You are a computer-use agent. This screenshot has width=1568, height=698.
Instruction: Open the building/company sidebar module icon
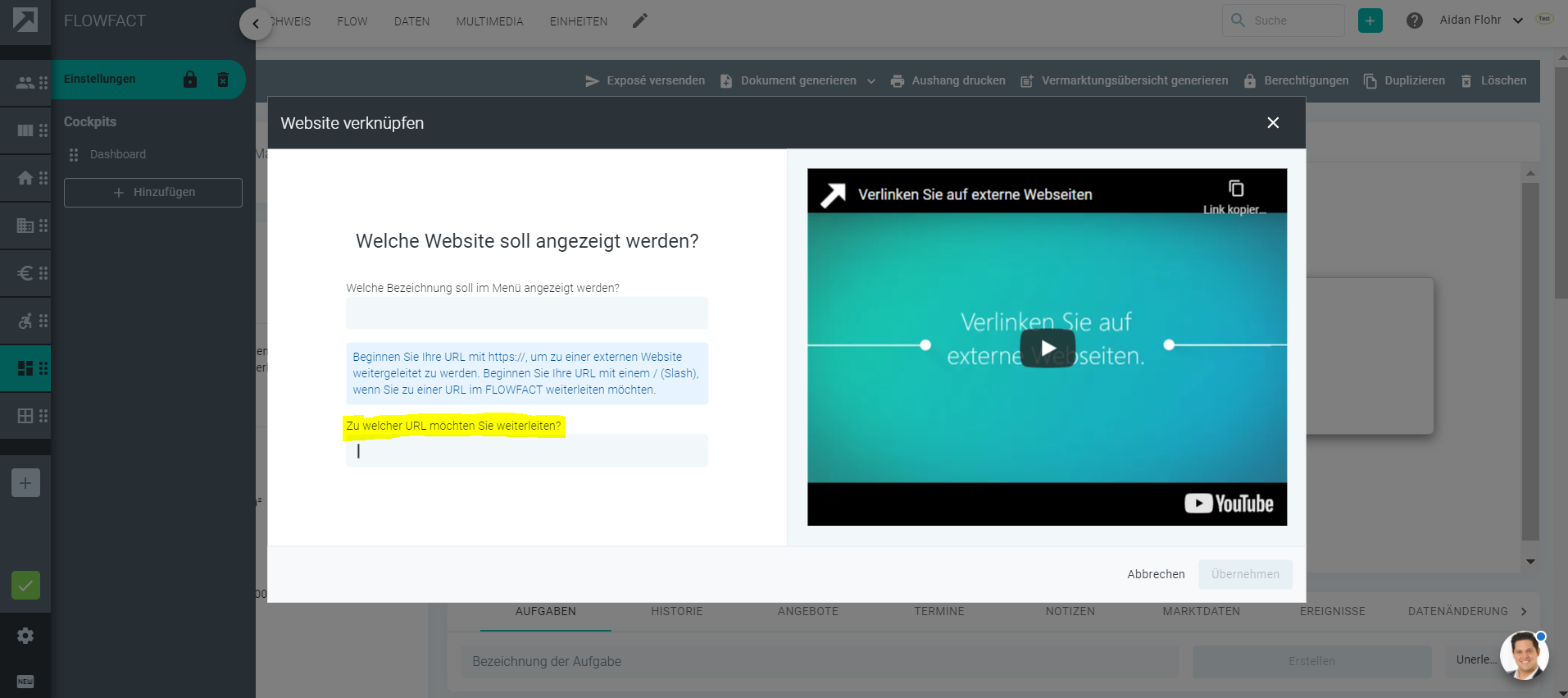(x=25, y=226)
